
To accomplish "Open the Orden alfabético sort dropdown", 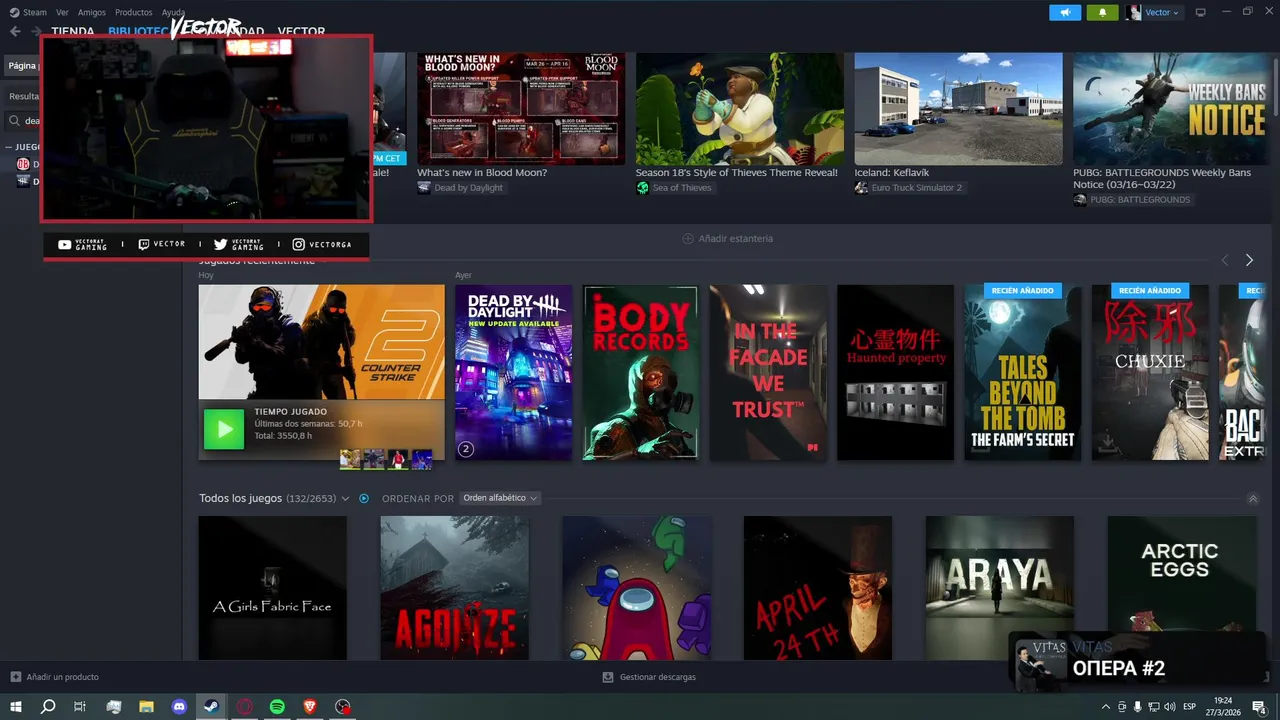I will point(500,498).
